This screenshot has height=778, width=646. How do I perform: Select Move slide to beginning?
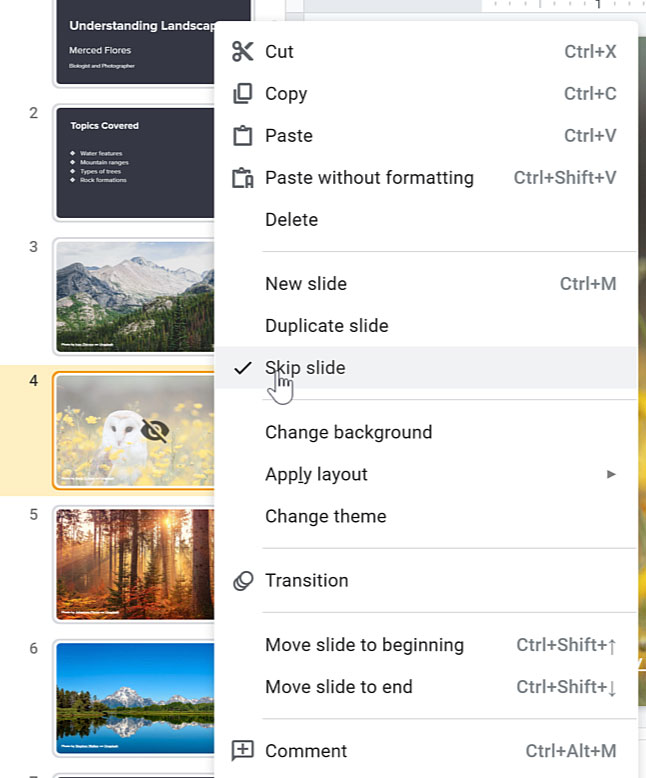coord(364,645)
